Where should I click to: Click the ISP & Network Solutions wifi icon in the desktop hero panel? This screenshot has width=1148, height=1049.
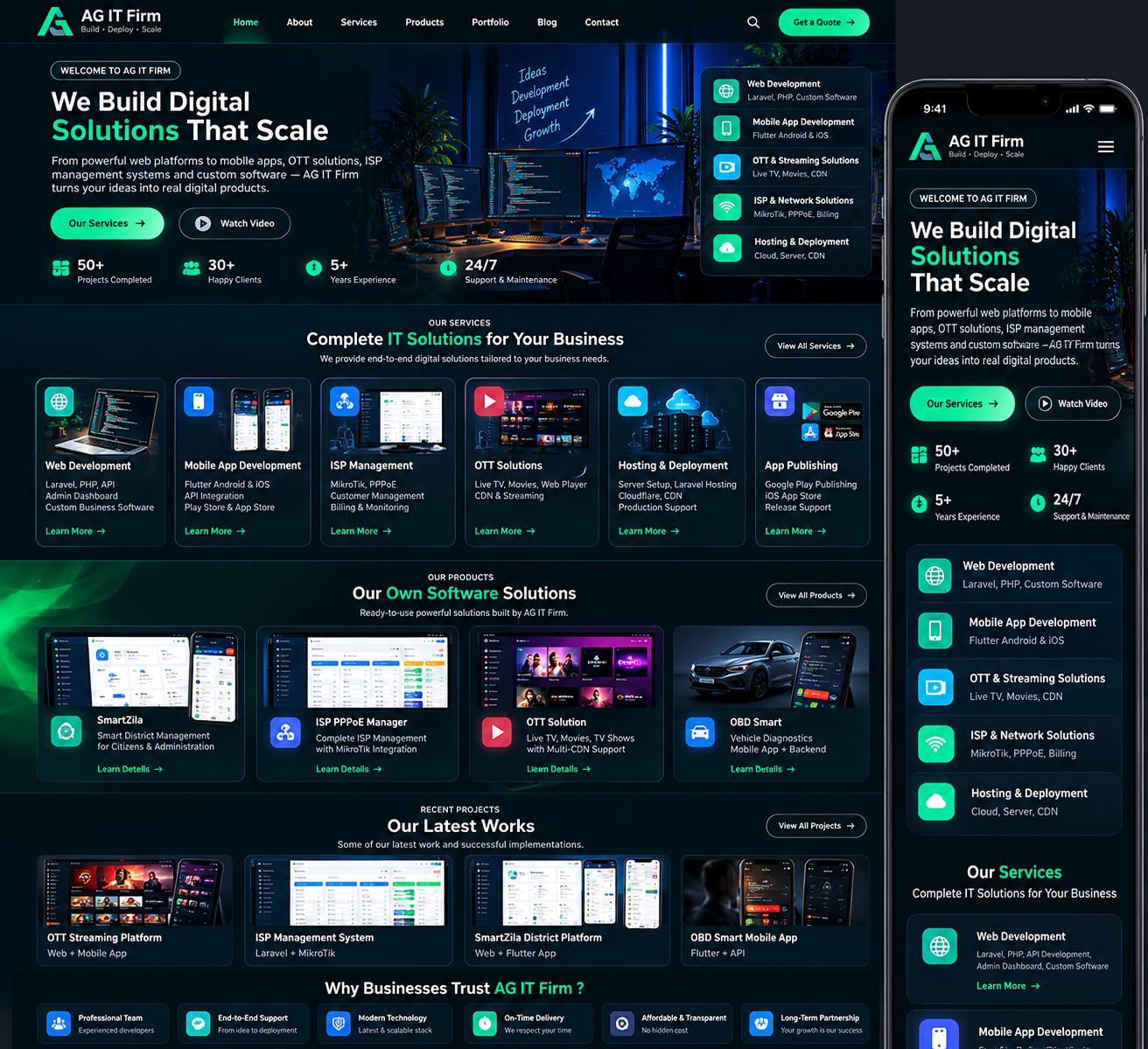[x=726, y=206]
